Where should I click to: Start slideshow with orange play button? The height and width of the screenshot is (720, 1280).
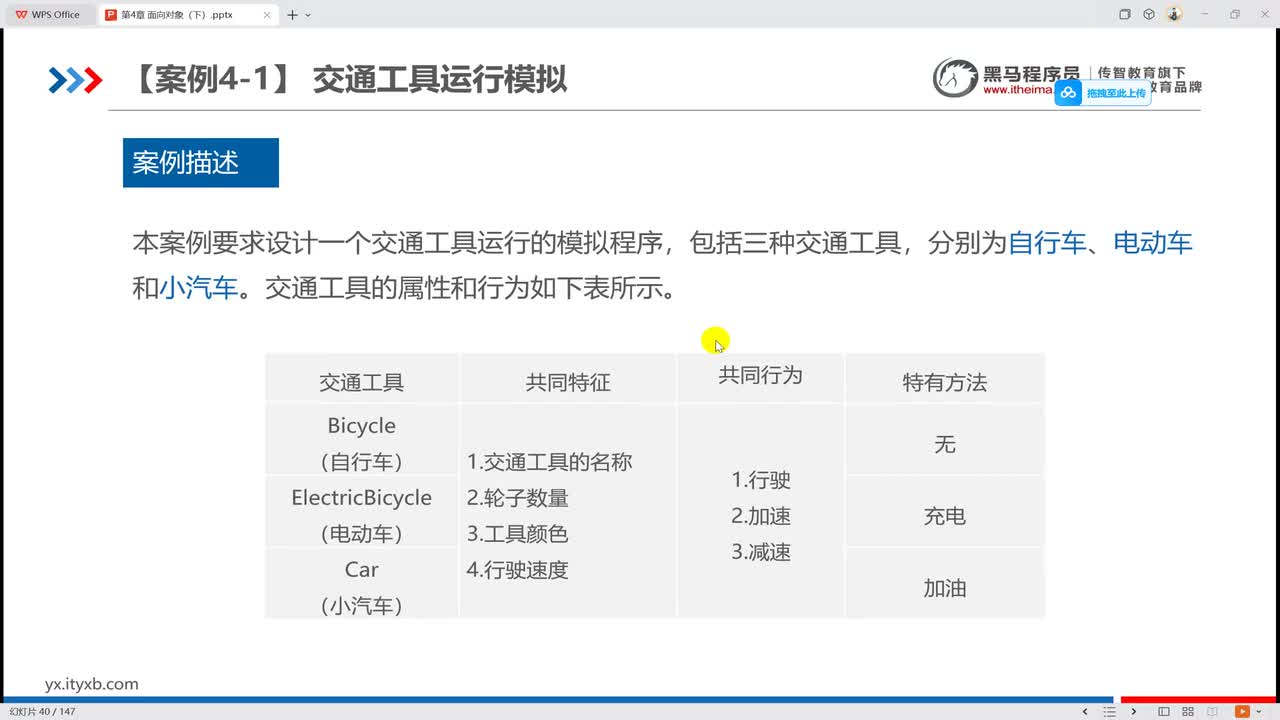click(x=1243, y=712)
